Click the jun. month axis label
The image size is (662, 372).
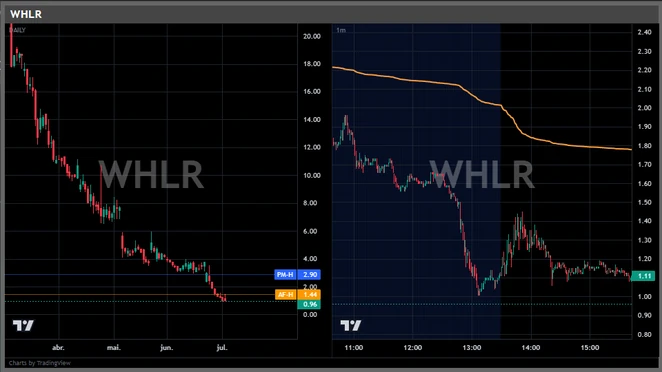[x=167, y=348]
